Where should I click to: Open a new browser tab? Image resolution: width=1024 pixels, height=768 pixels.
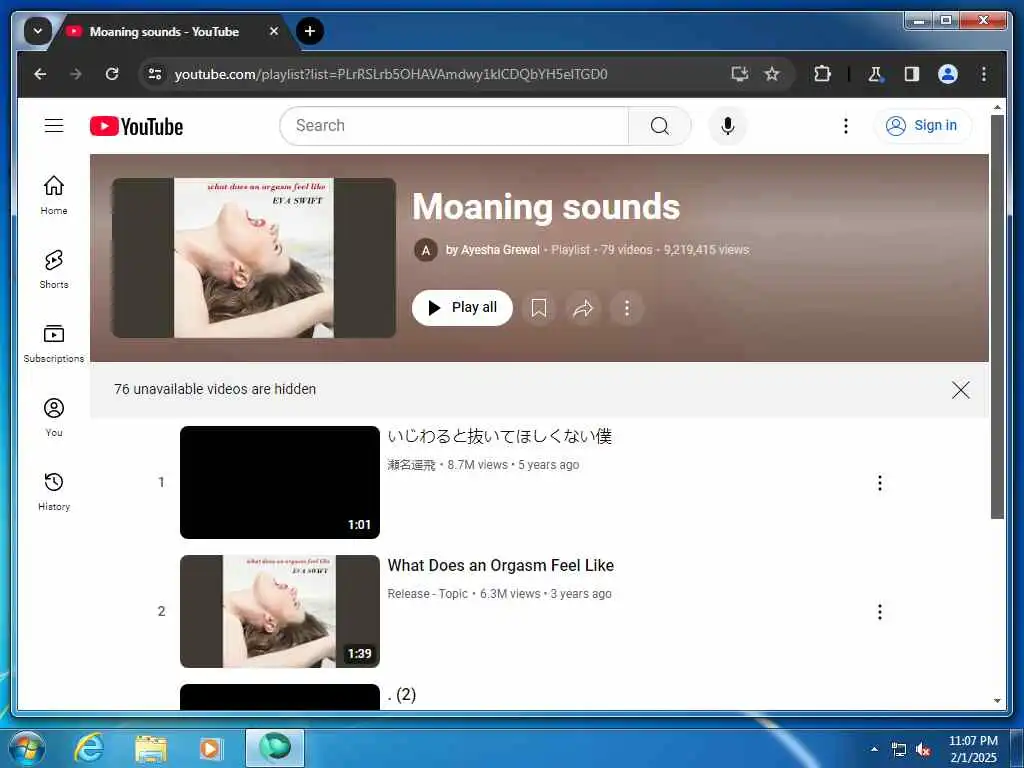(x=310, y=31)
